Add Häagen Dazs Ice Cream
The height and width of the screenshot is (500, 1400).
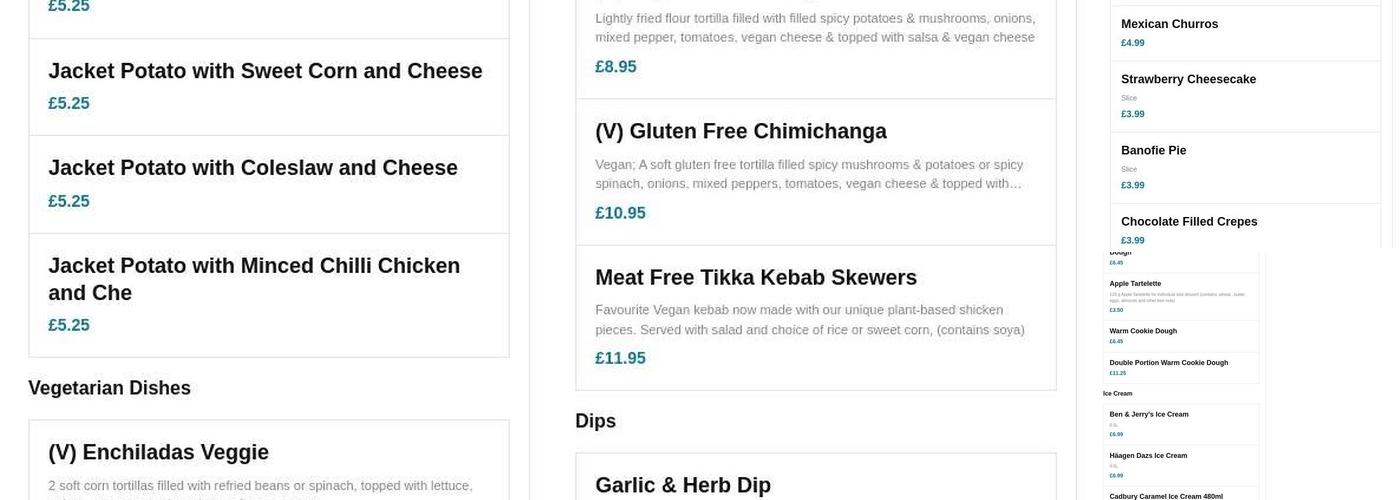(1148, 456)
